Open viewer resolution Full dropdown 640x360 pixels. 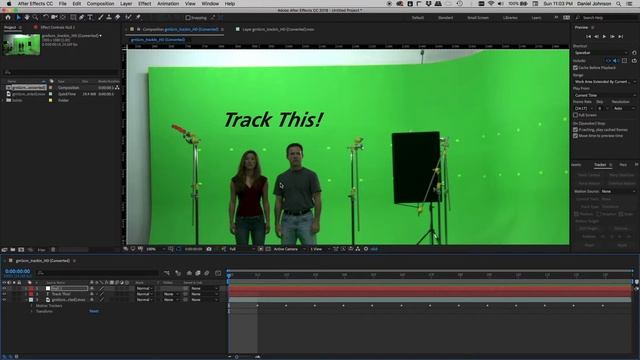point(242,249)
